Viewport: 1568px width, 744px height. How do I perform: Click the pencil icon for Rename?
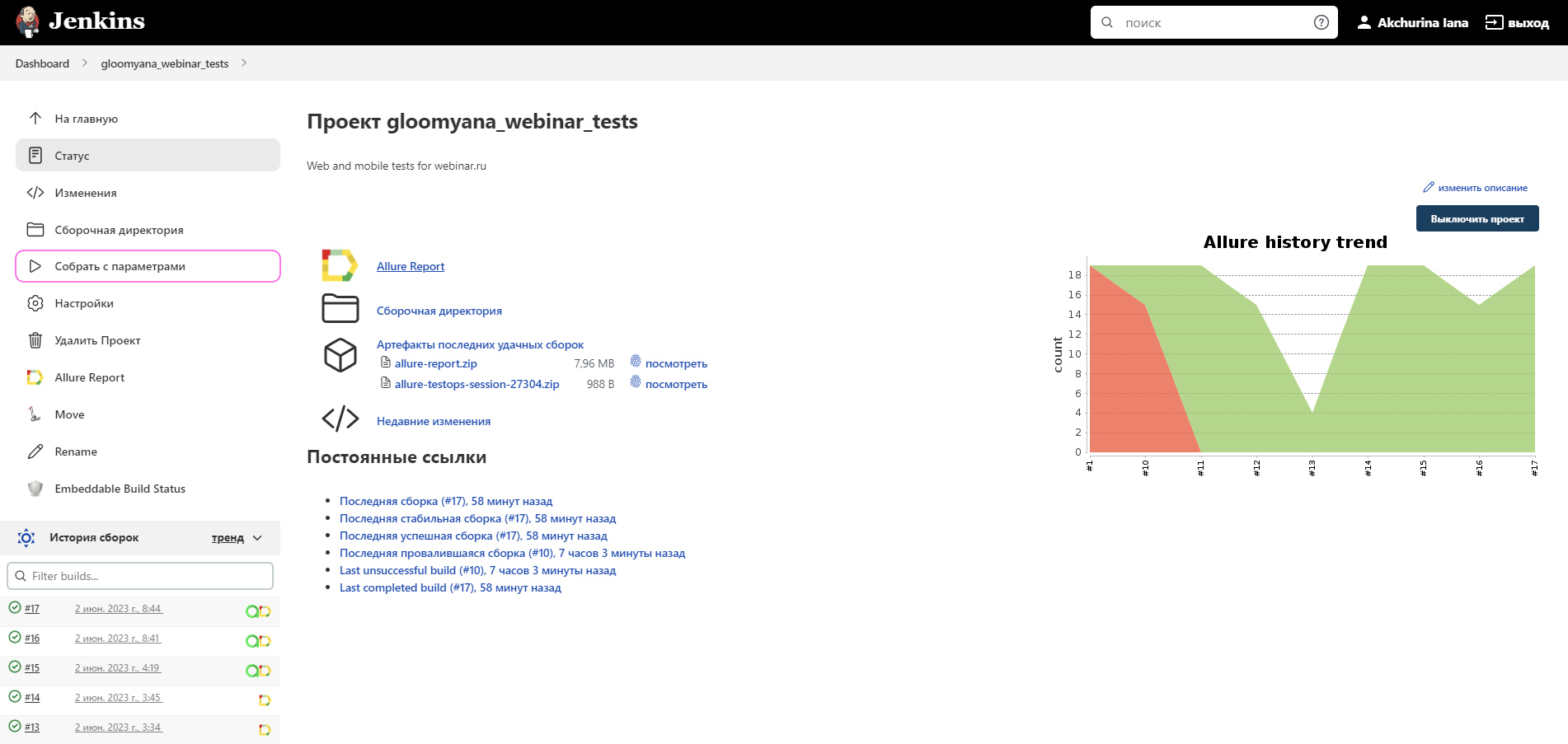35,452
